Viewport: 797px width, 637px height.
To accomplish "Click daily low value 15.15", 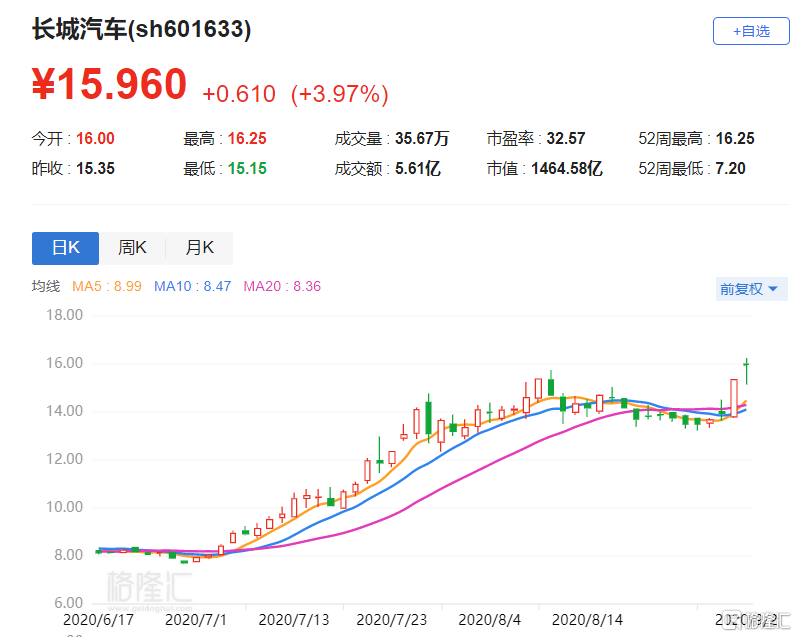I will click(247, 168).
